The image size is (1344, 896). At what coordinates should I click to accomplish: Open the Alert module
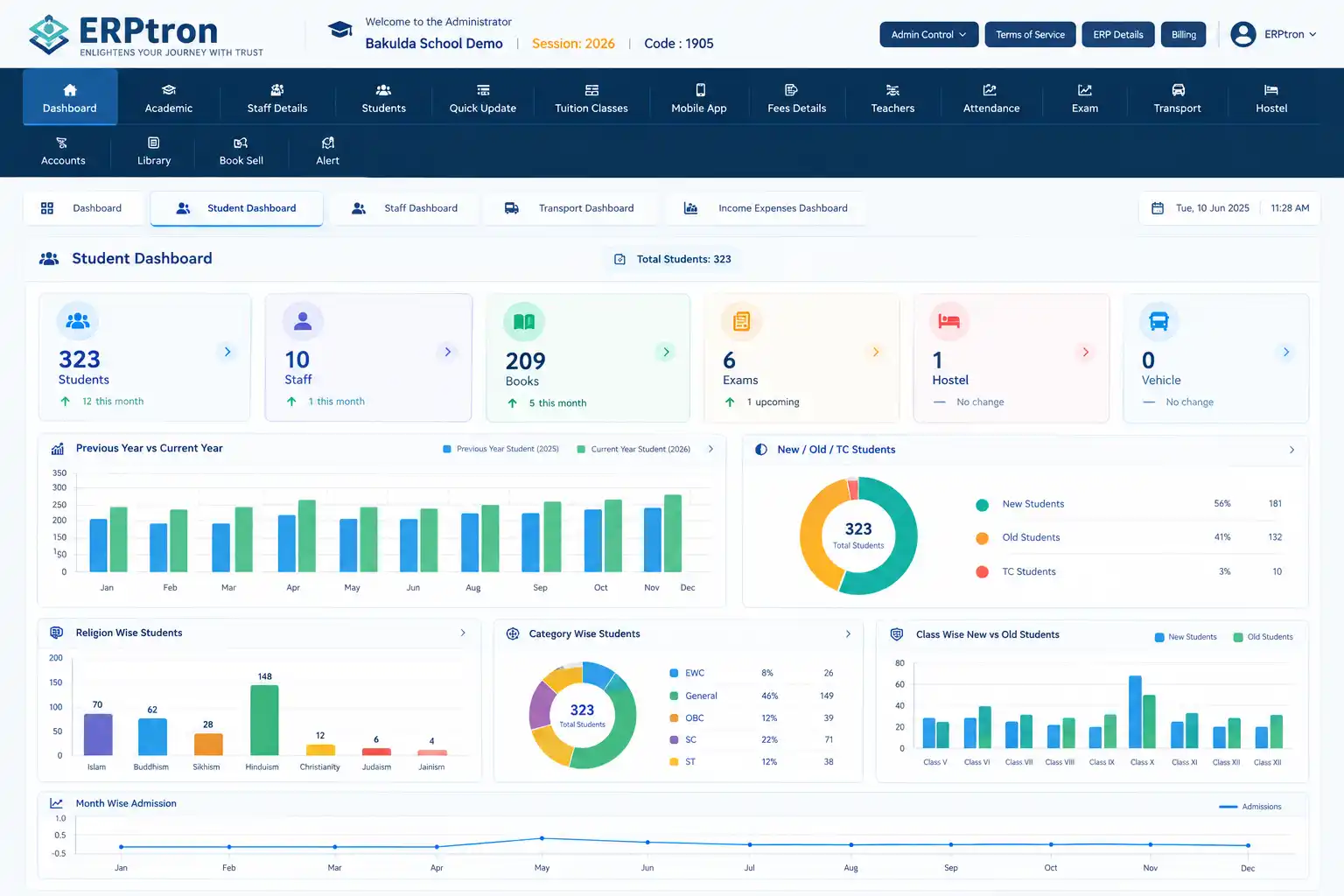(328, 150)
